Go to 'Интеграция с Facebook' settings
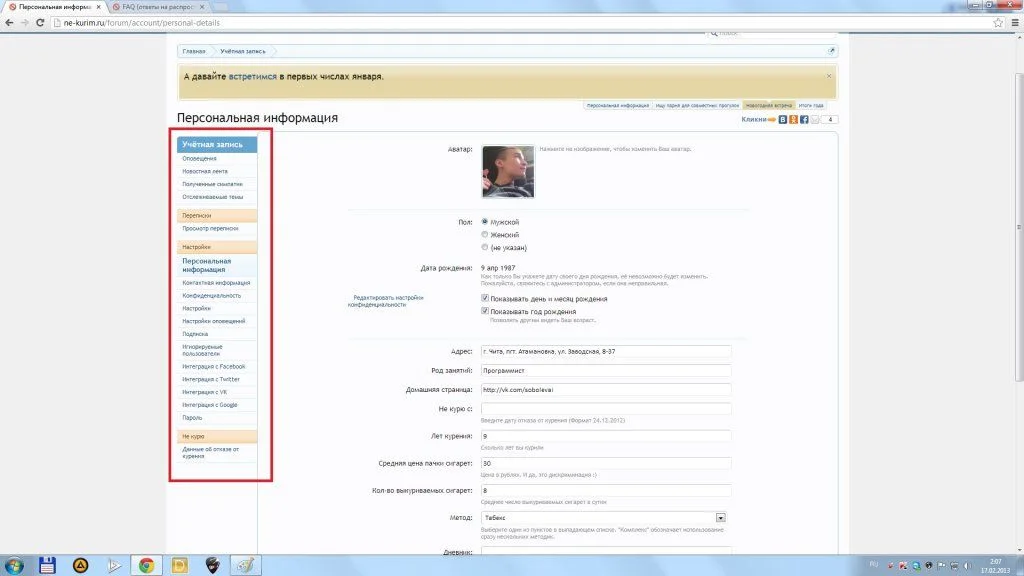1024x576 pixels. tap(213, 367)
